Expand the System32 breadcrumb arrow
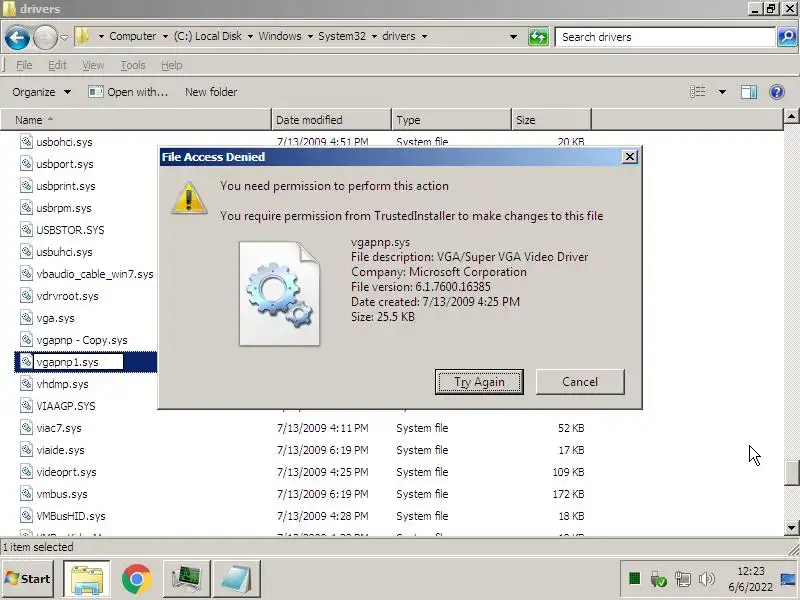This screenshot has height=600, width=800. [x=374, y=37]
